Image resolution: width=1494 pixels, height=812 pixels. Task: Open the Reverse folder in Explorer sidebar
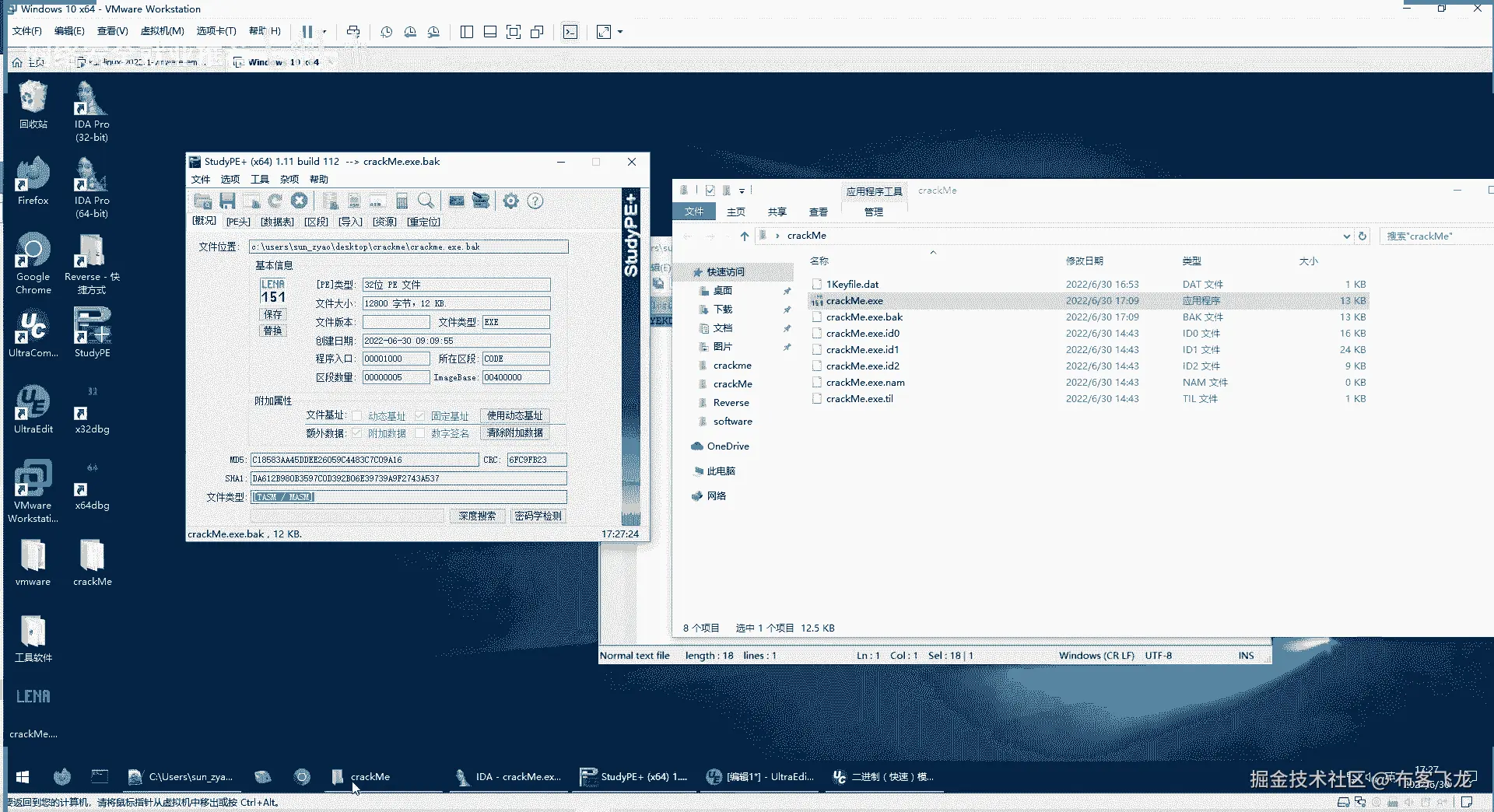731,403
